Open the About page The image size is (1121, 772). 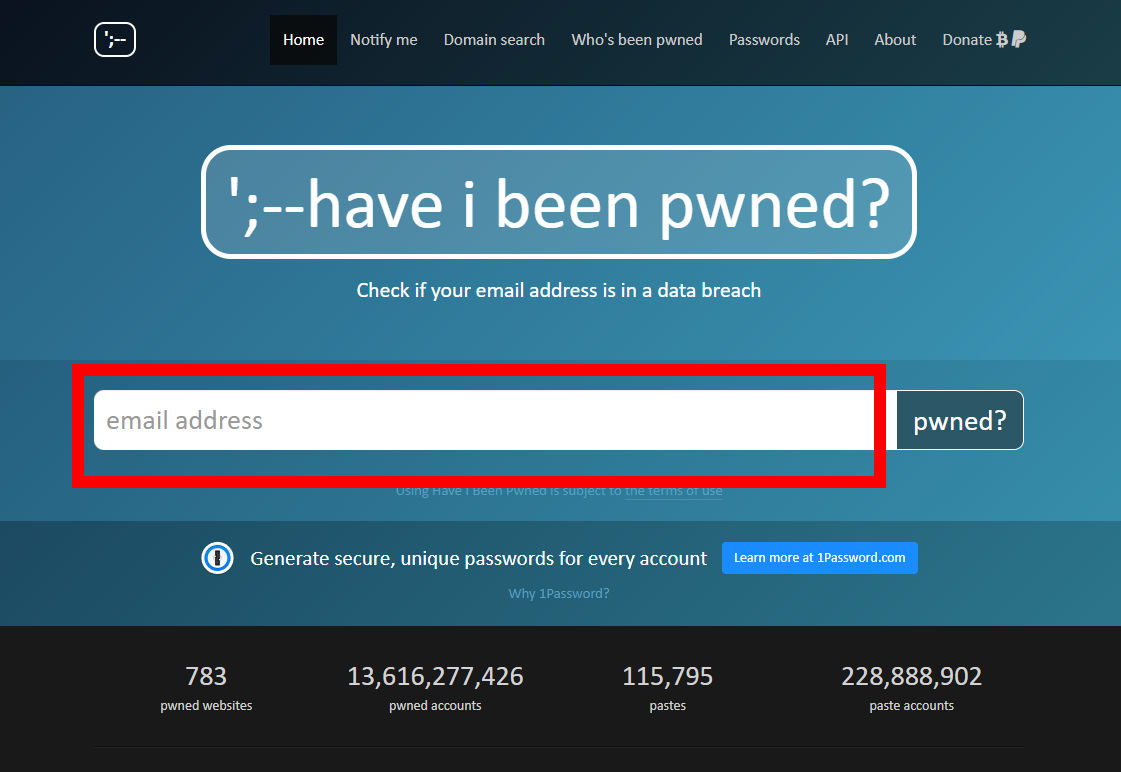[895, 40]
